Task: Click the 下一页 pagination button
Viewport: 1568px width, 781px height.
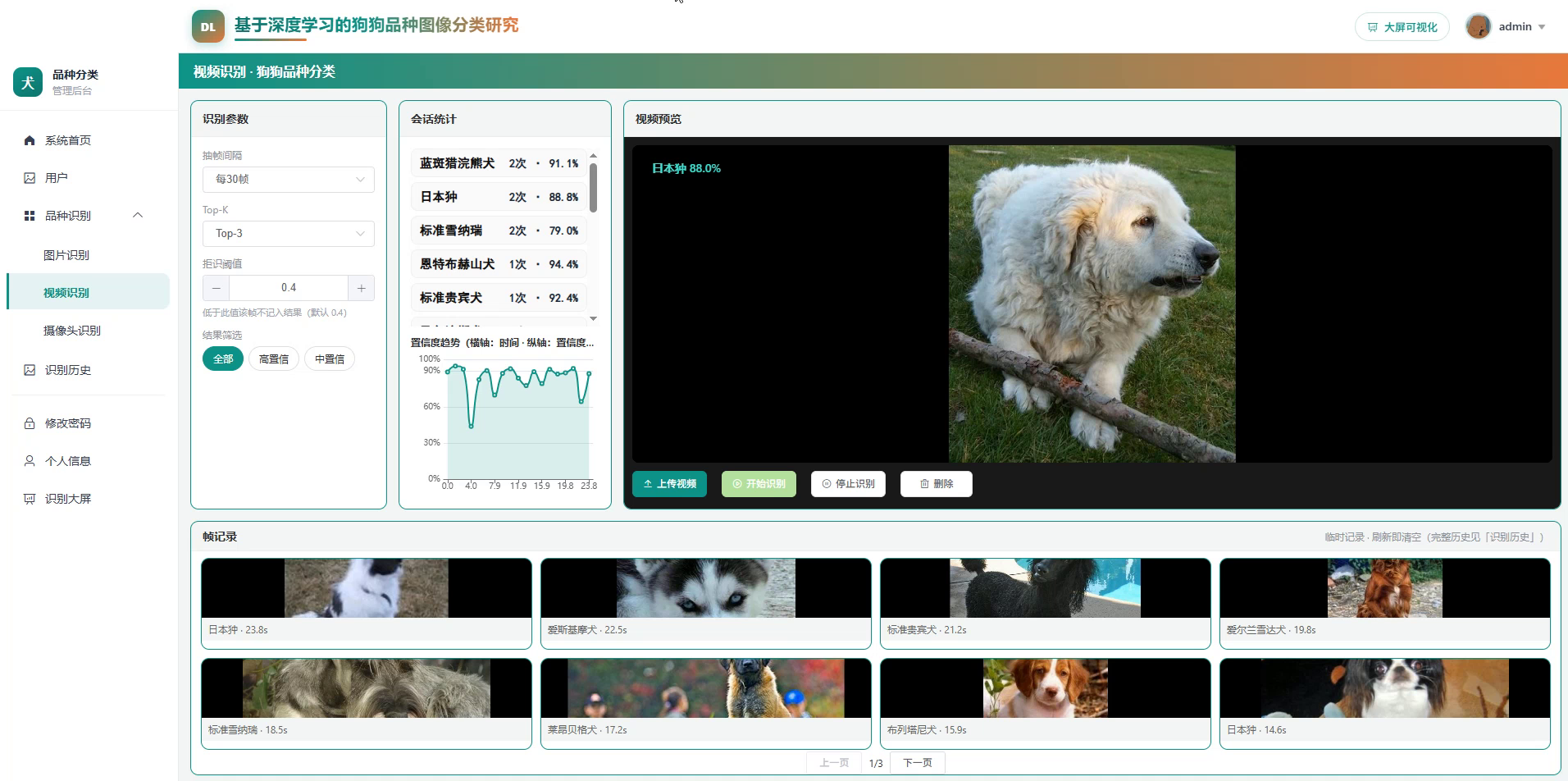Action: [918, 763]
